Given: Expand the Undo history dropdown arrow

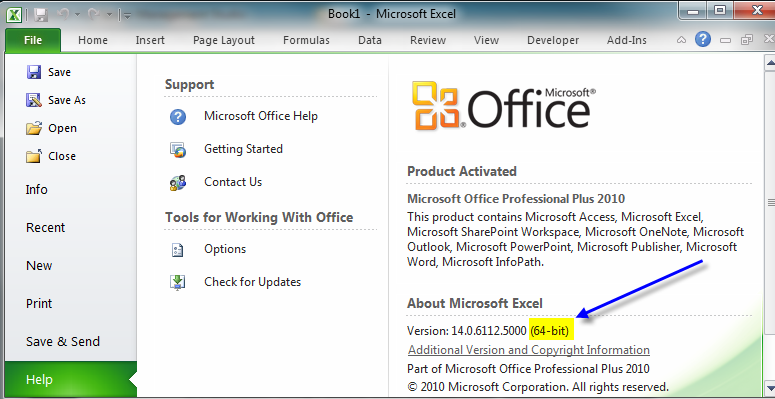Looking at the screenshot, I should (x=77, y=15).
